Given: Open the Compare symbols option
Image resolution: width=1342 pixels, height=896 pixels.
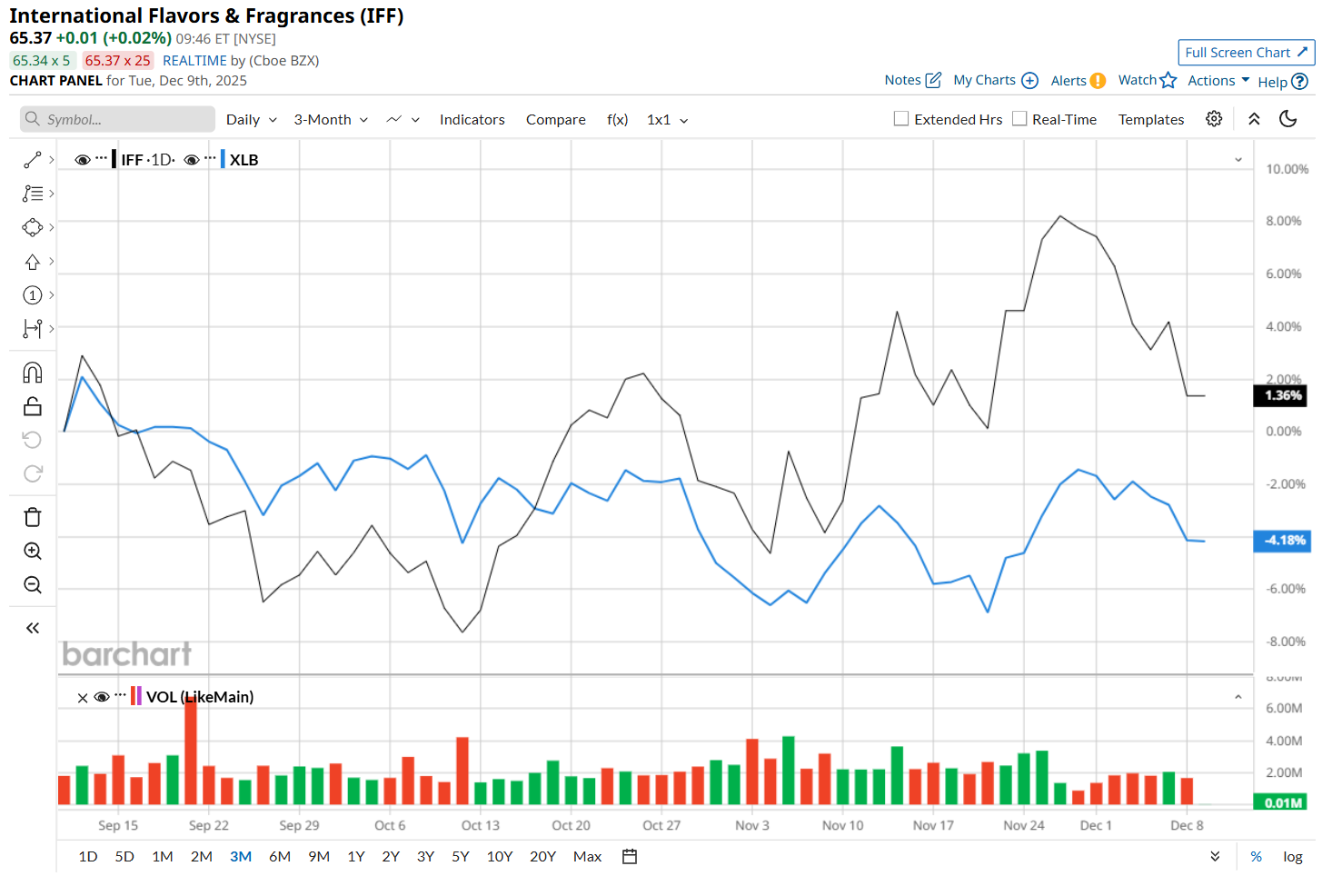Looking at the screenshot, I should pos(556,119).
